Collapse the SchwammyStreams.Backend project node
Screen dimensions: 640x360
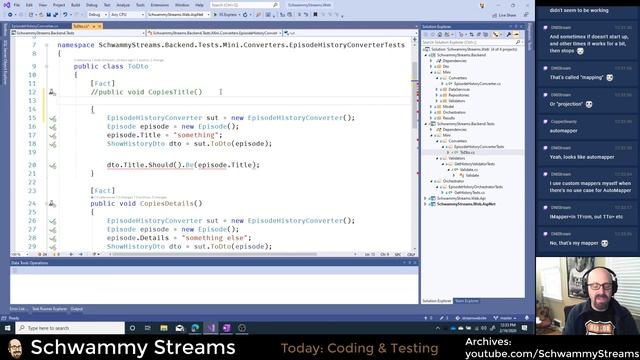coord(426,55)
